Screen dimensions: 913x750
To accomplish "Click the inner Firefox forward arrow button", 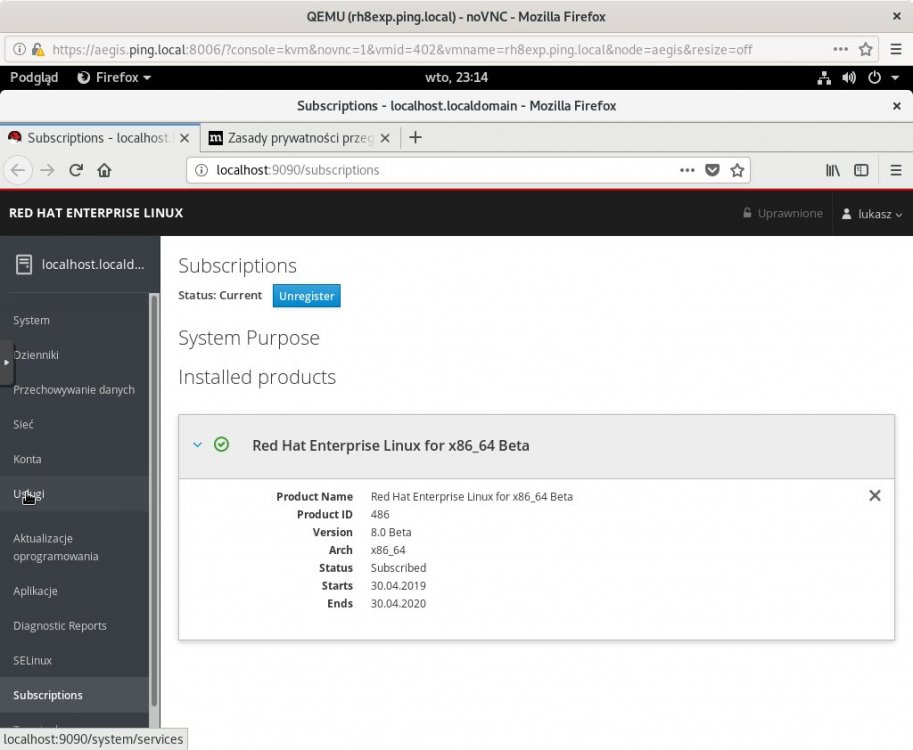I will (47, 171).
